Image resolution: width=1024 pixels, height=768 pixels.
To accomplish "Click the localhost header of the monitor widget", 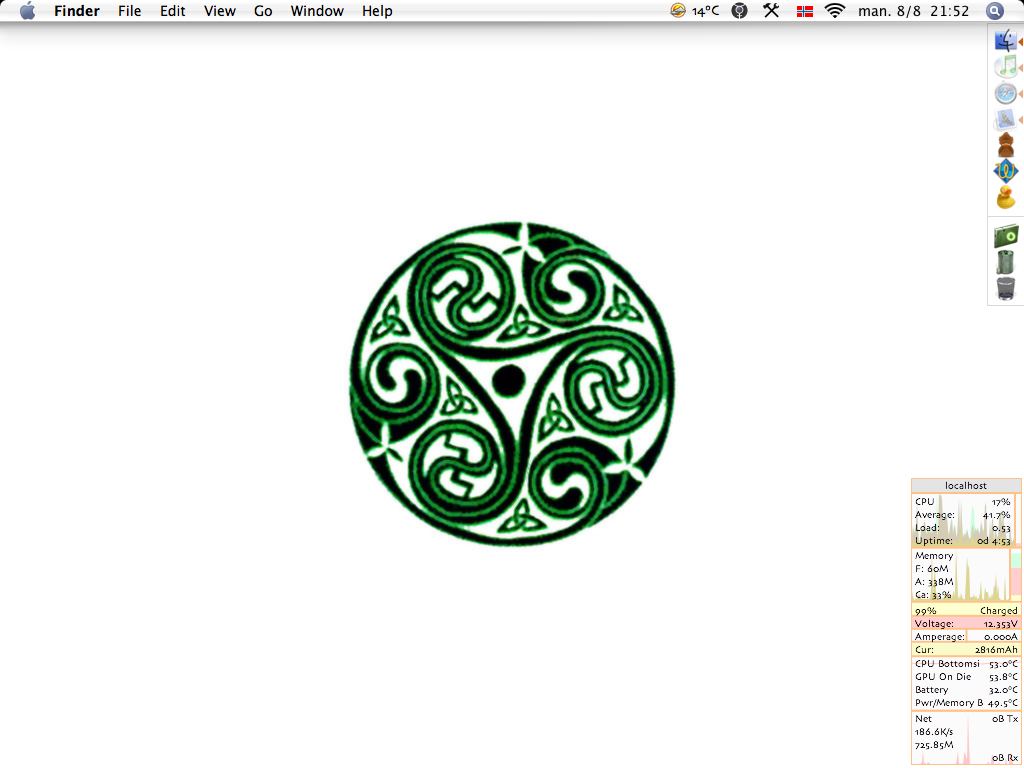I will click(x=966, y=485).
